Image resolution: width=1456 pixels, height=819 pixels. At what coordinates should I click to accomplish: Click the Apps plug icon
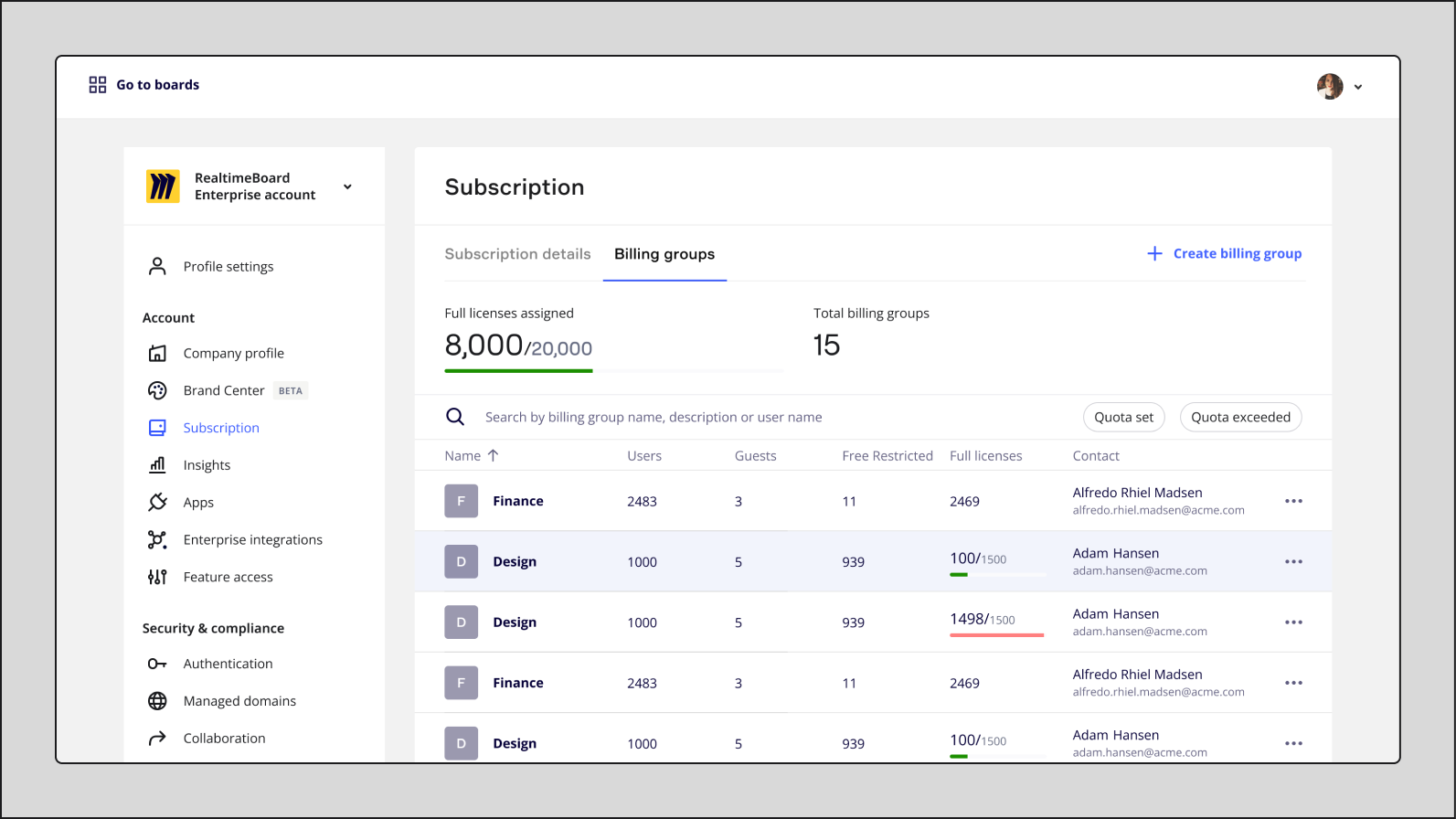[157, 502]
